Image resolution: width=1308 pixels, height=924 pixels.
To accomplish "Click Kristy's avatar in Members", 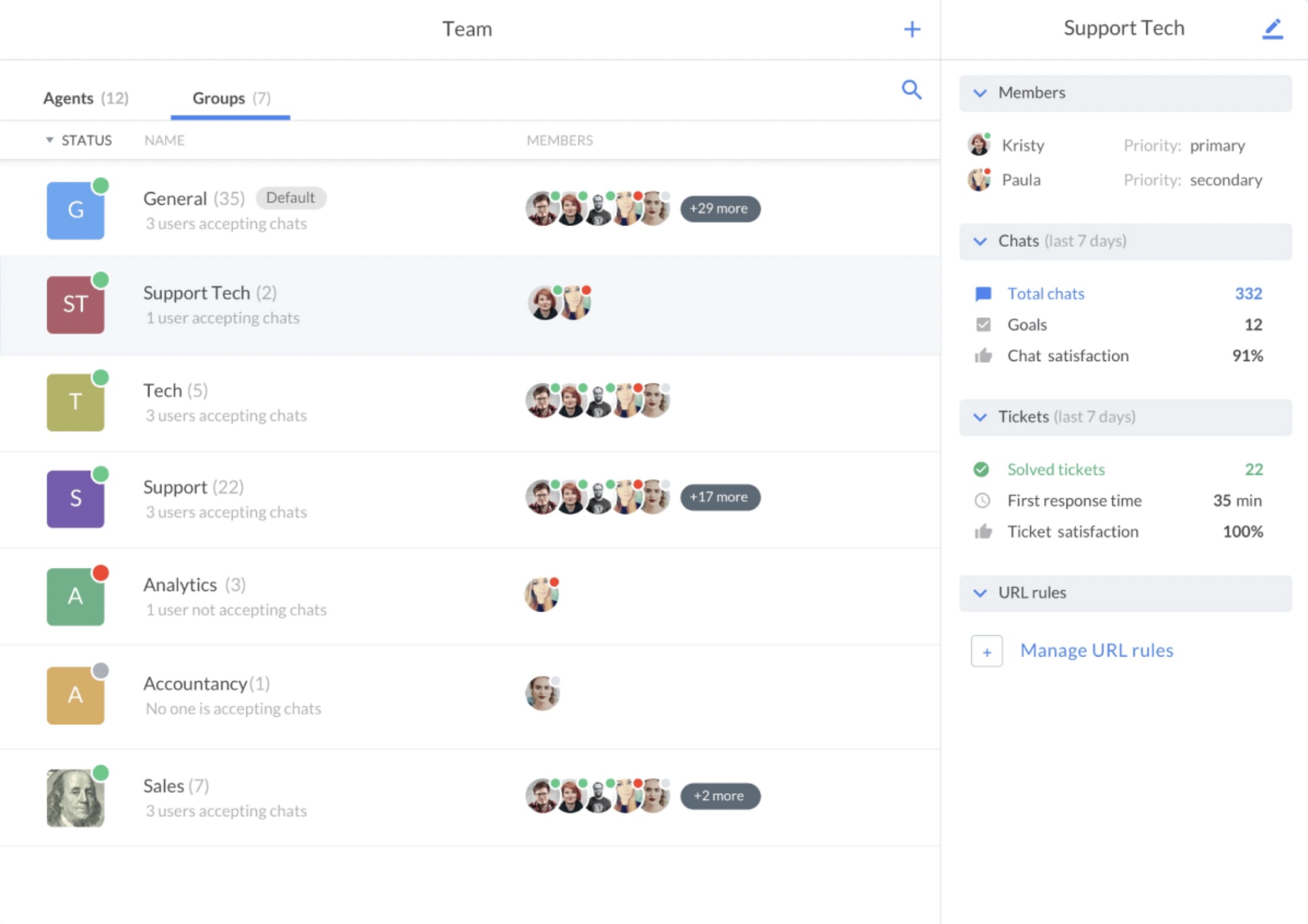I will pos(979,145).
